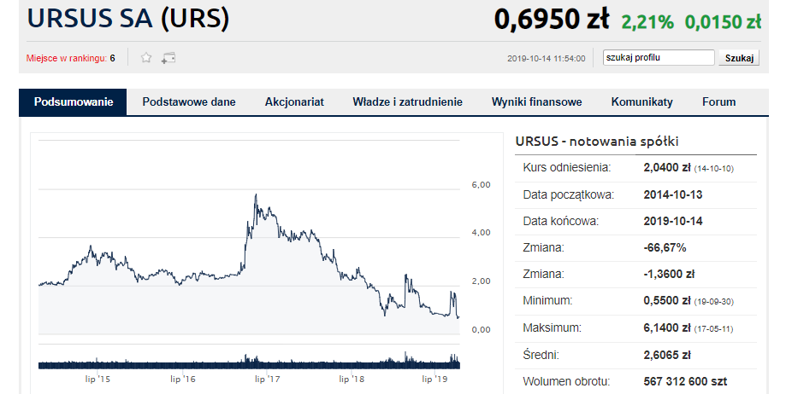The width and height of the screenshot is (786, 394).
Task: Open the Wyniki finansowe tab
Action: tap(537, 102)
